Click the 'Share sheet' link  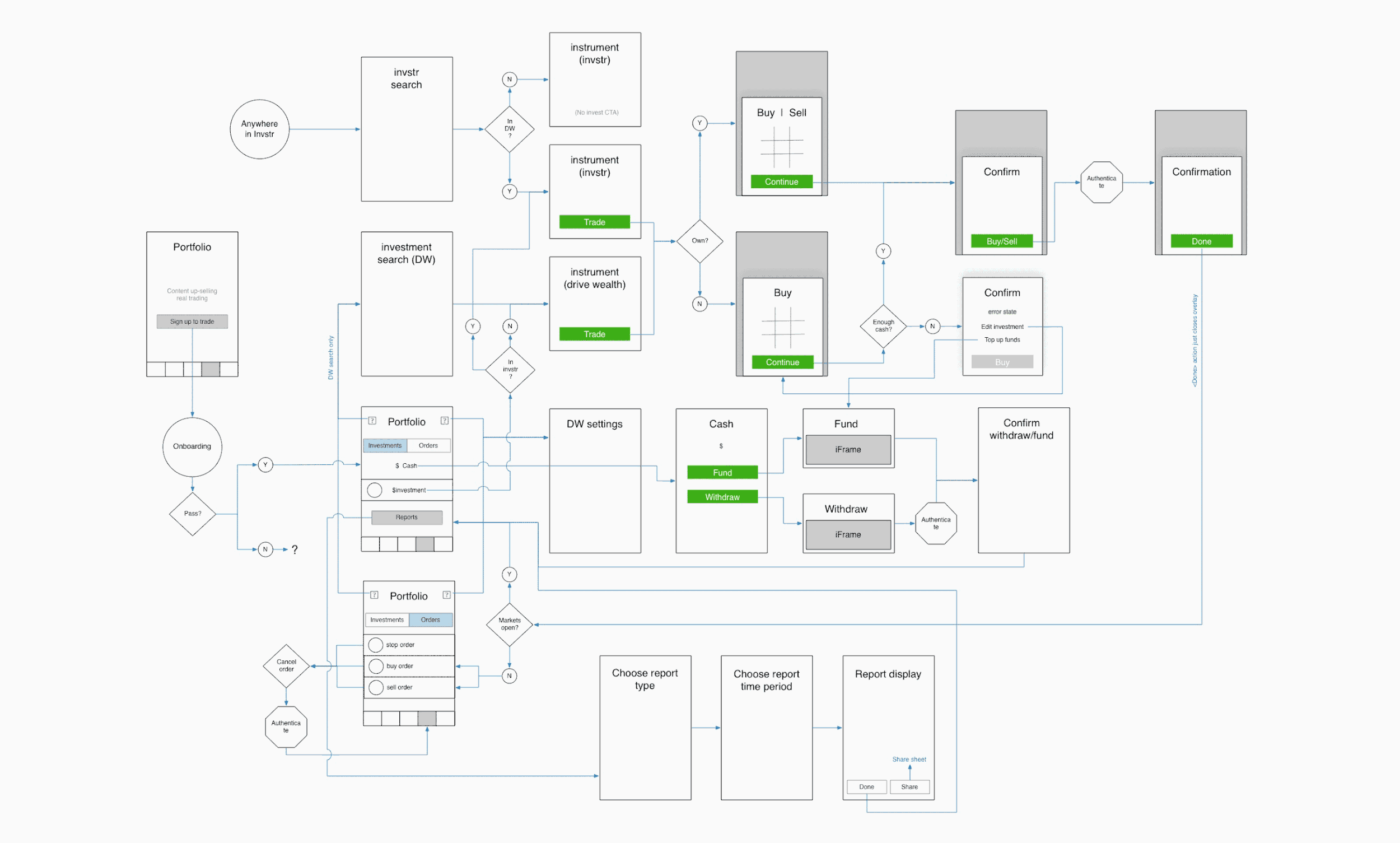909,760
